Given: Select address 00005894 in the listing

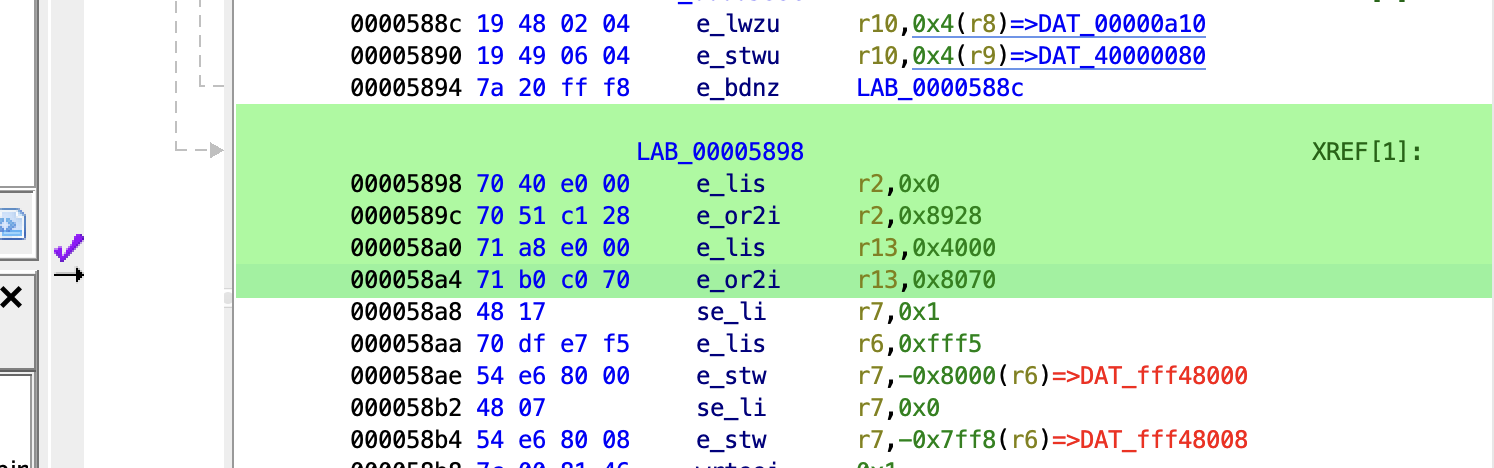Looking at the screenshot, I should [407, 88].
